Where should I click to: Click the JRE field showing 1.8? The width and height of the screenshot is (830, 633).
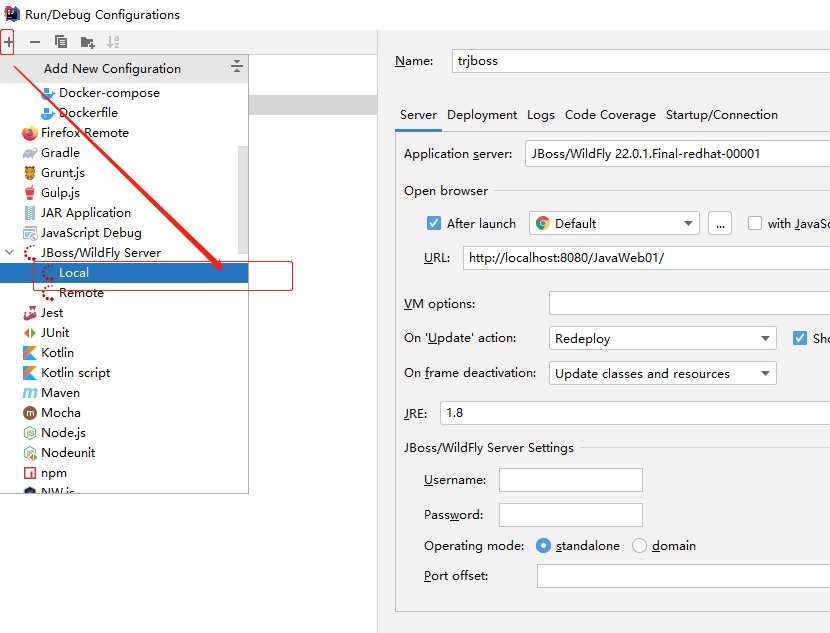635,413
